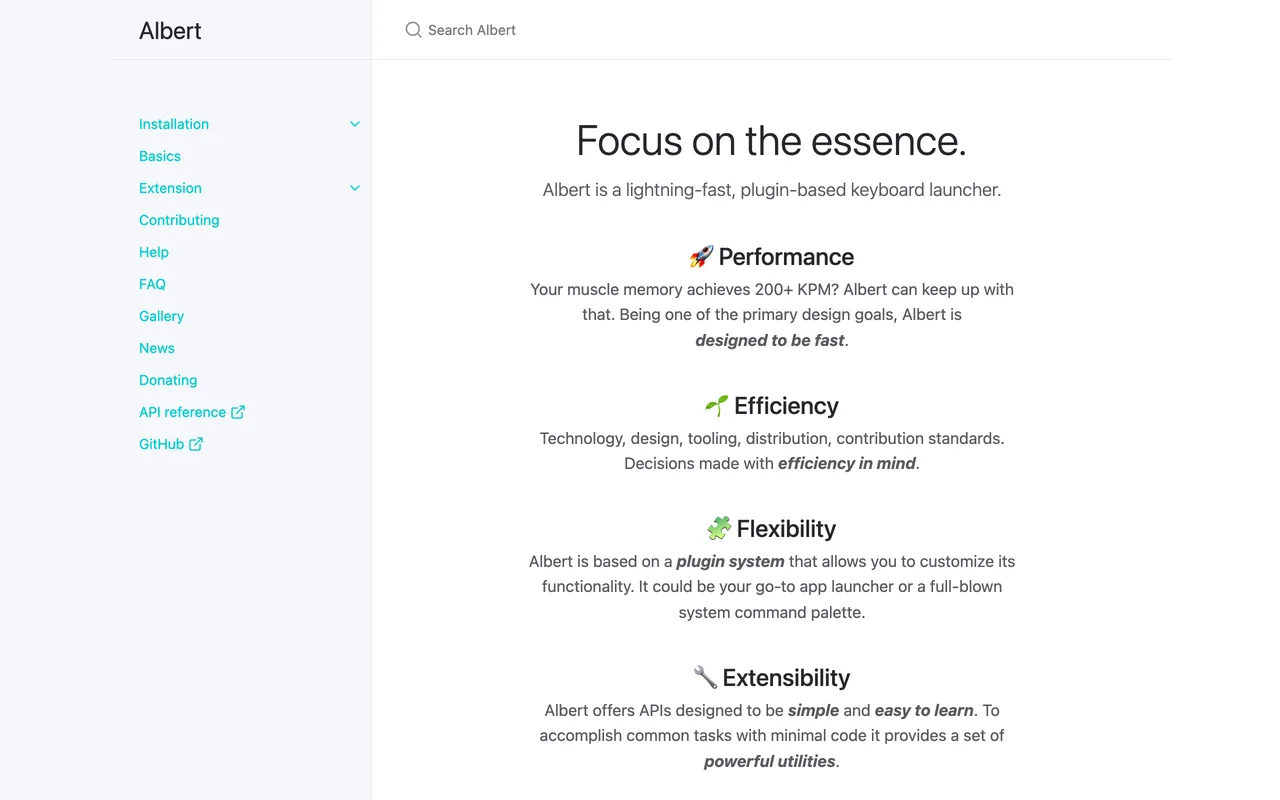Navigate to the Help page
The width and height of the screenshot is (1280, 800).
point(154,252)
